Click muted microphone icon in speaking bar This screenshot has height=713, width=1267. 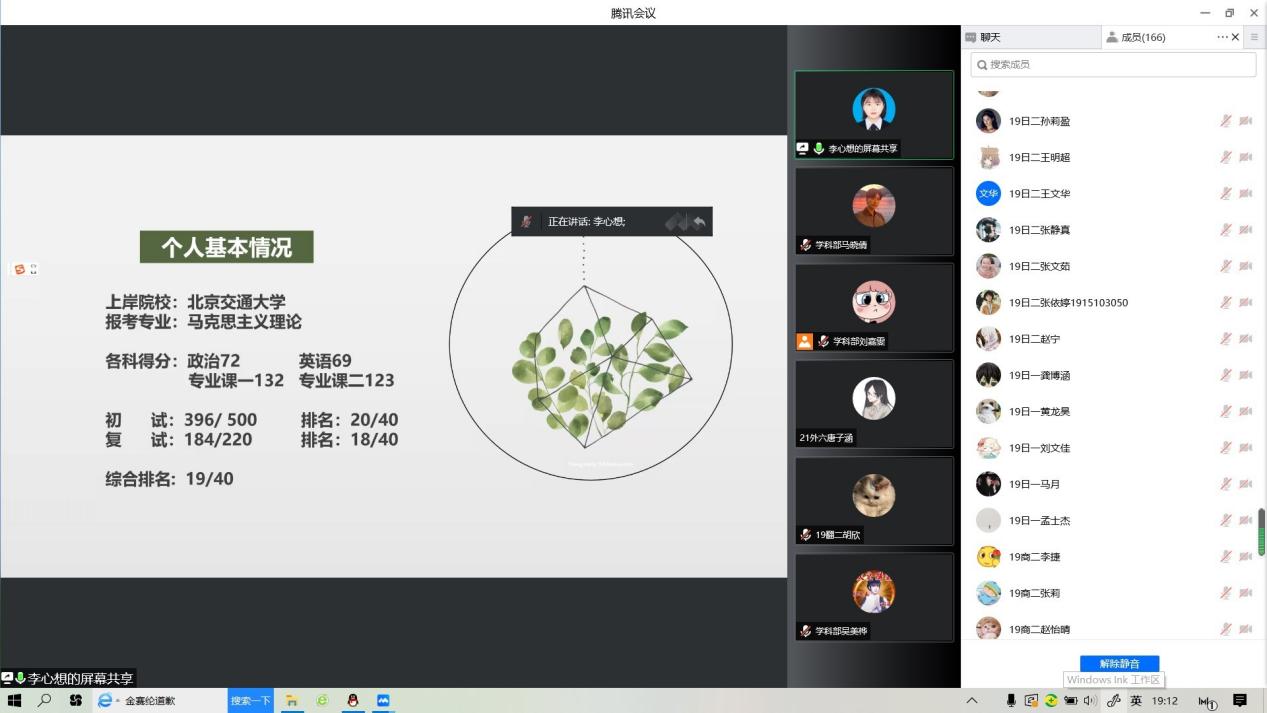tap(527, 222)
